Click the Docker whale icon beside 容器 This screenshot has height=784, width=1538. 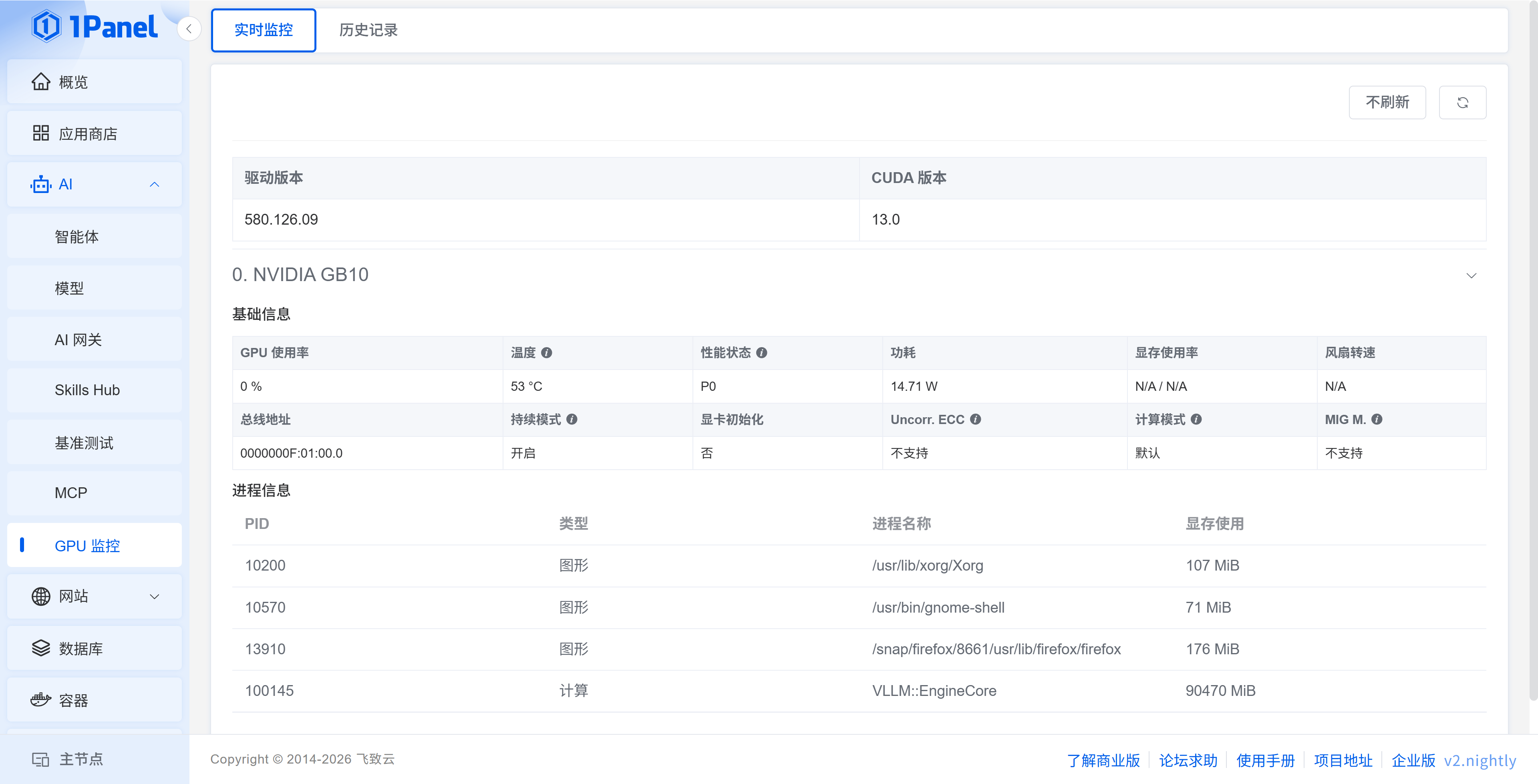[40, 700]
